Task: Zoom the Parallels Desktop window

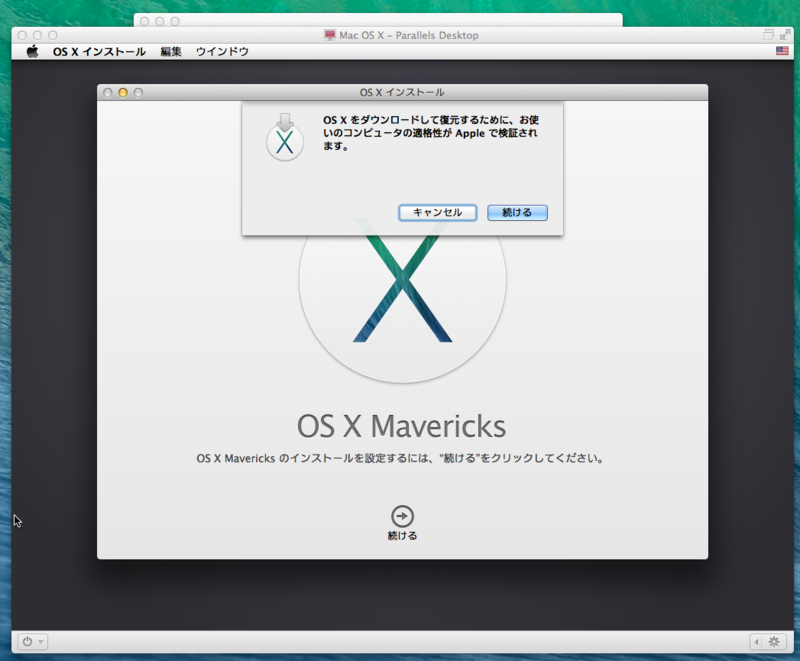Action: [53, 35]
